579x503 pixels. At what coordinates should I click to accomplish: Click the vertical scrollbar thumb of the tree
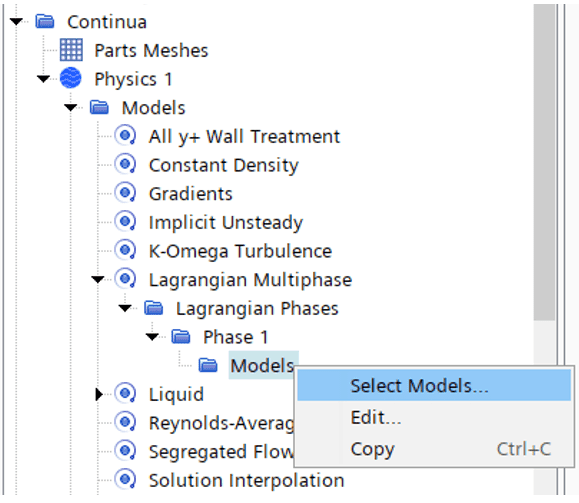545,162
